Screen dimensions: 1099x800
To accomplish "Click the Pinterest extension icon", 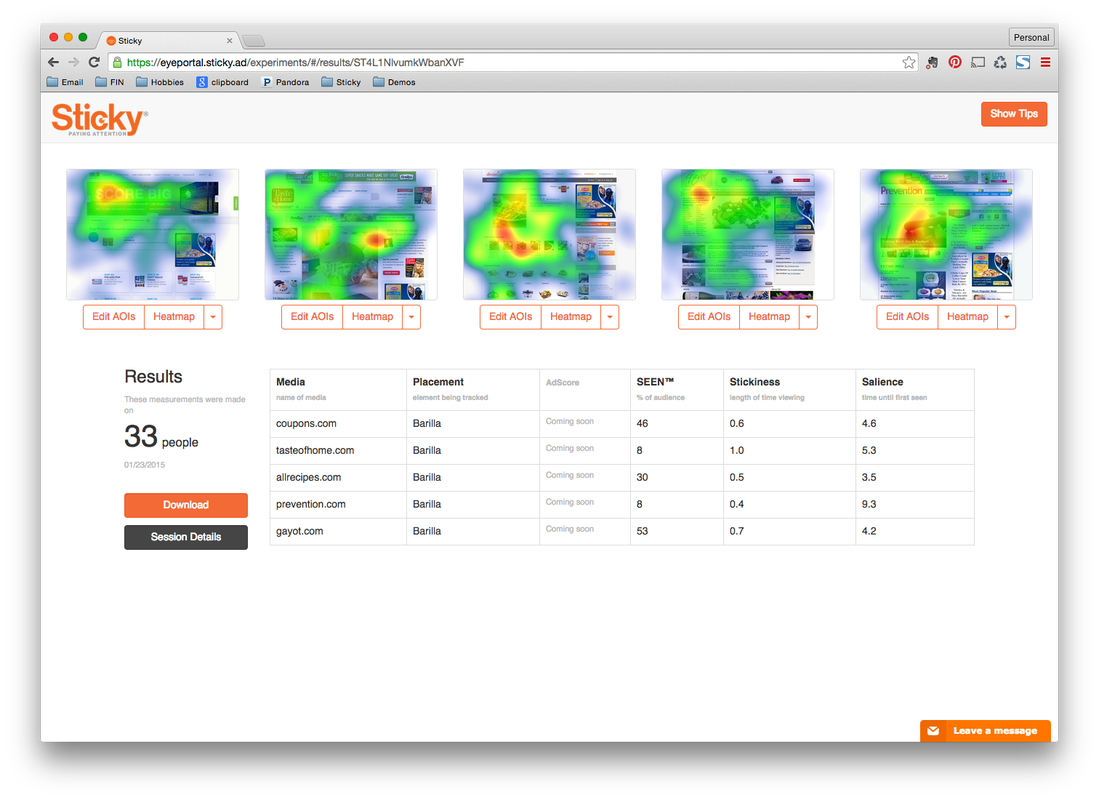I will (x=955, y=62).
